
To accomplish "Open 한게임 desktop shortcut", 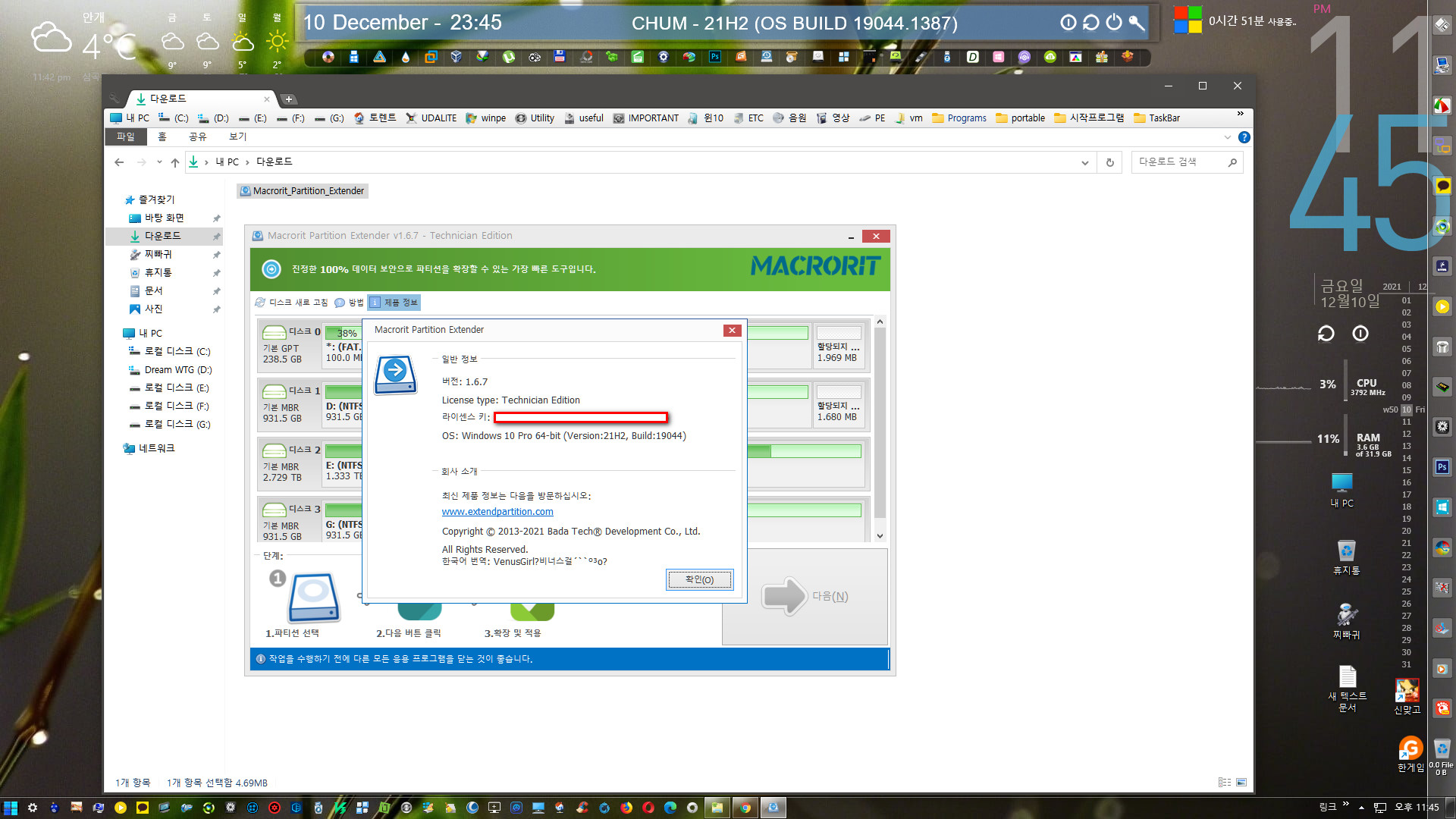I will point(1410,754).
